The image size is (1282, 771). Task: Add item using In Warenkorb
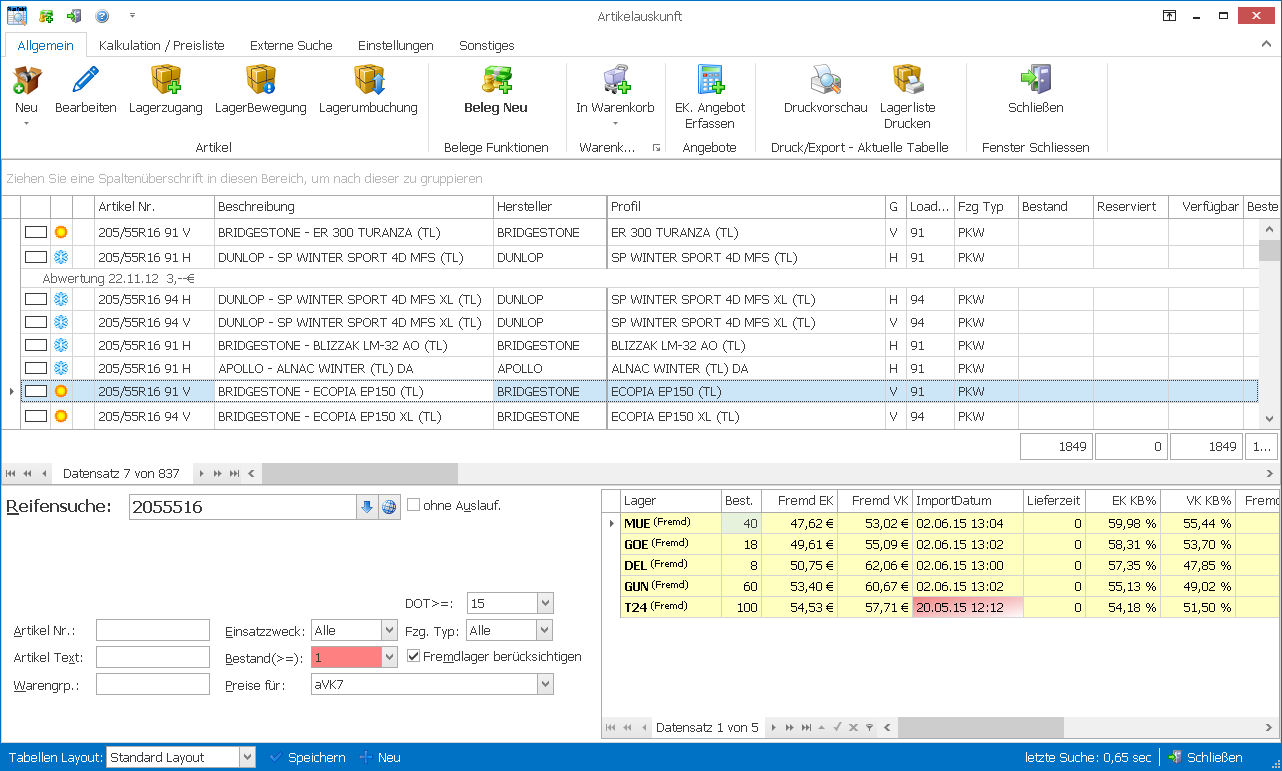point(615,90)
